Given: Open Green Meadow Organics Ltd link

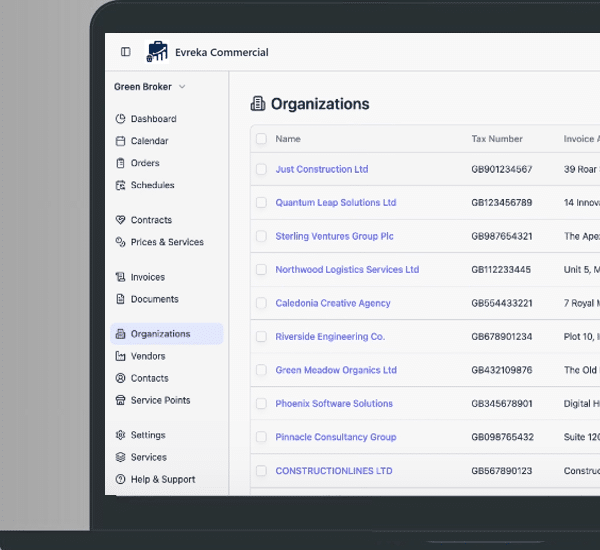Looking at the screenshot, I should [x=336, y=370].
